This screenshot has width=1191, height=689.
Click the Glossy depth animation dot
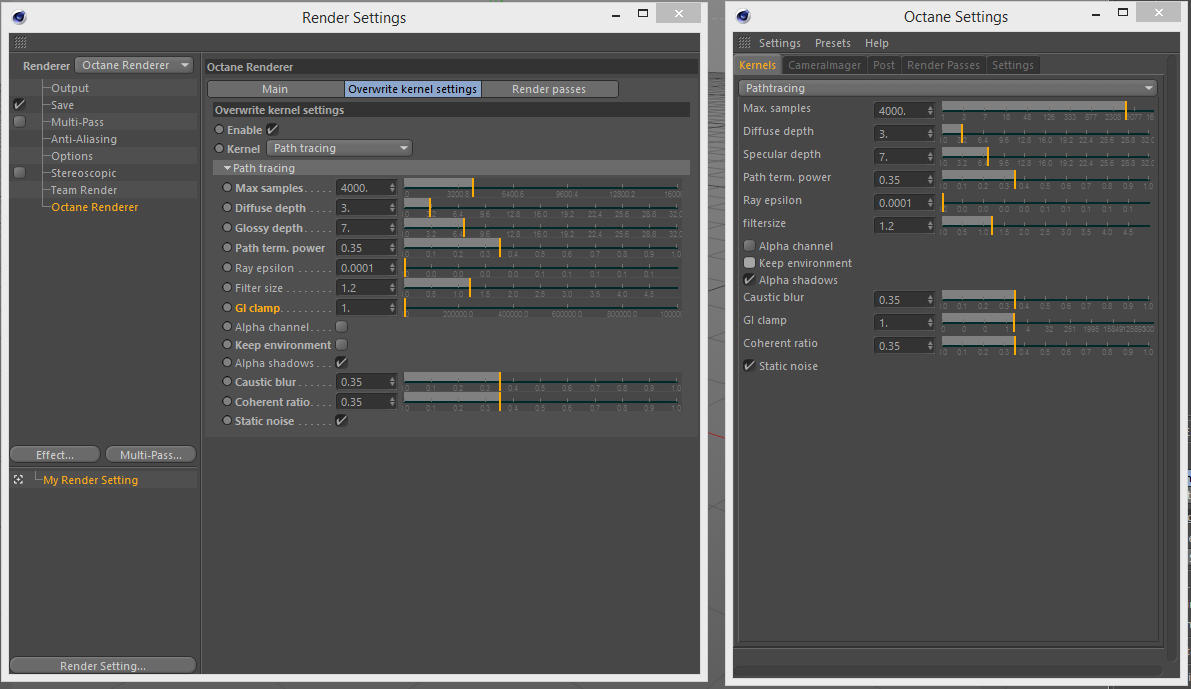(x=226, y=227)
